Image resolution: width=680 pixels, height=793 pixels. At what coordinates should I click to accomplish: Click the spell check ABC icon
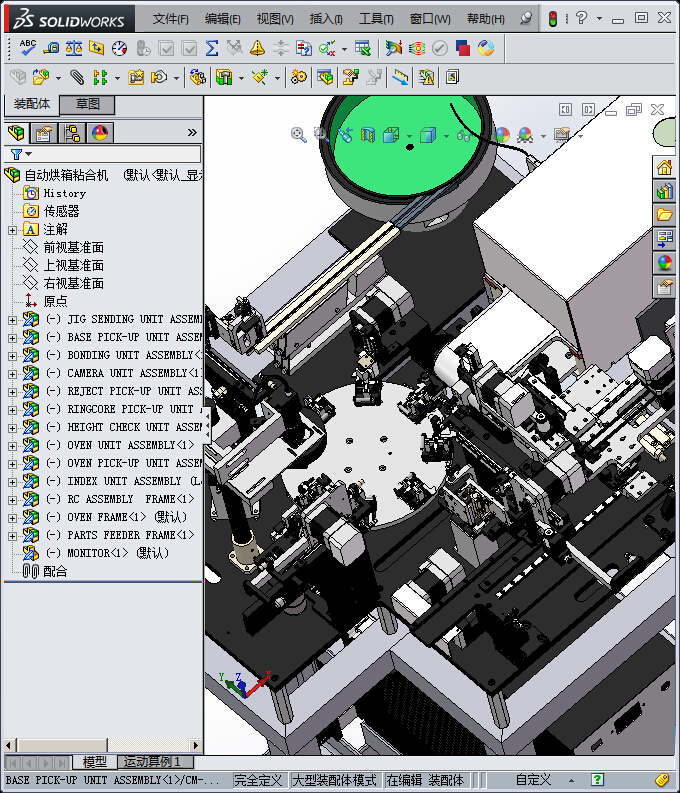28,47
